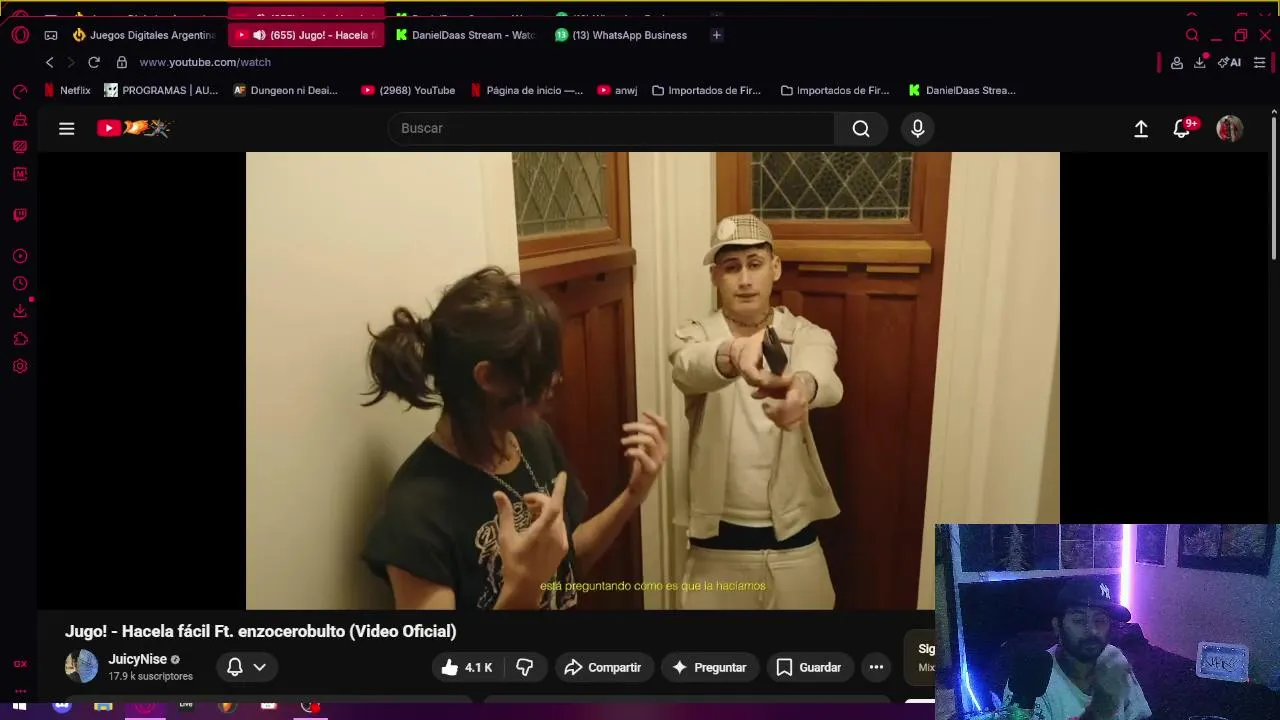This screenshot has height=720, width=1280.
Task: Open sidebar three-dot setup menu
Action: click(20, 690)
